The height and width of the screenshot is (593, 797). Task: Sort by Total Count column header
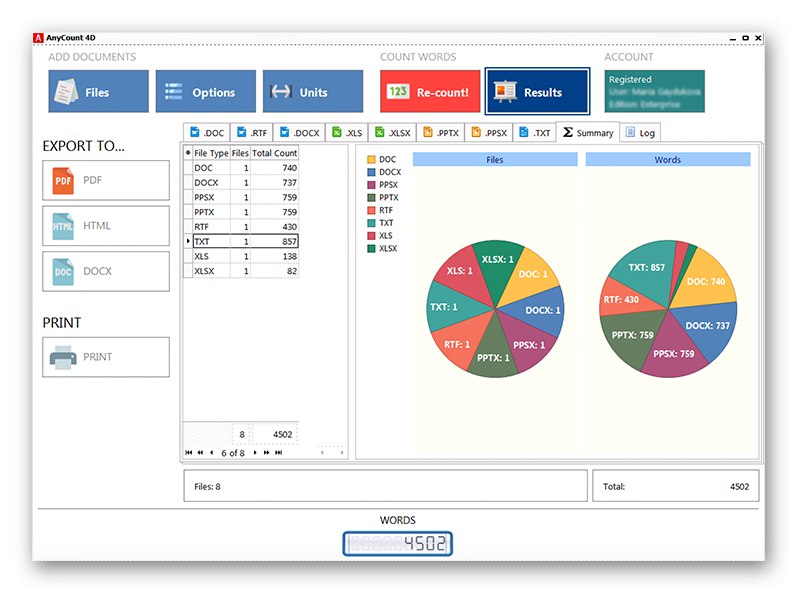point(274,153)
